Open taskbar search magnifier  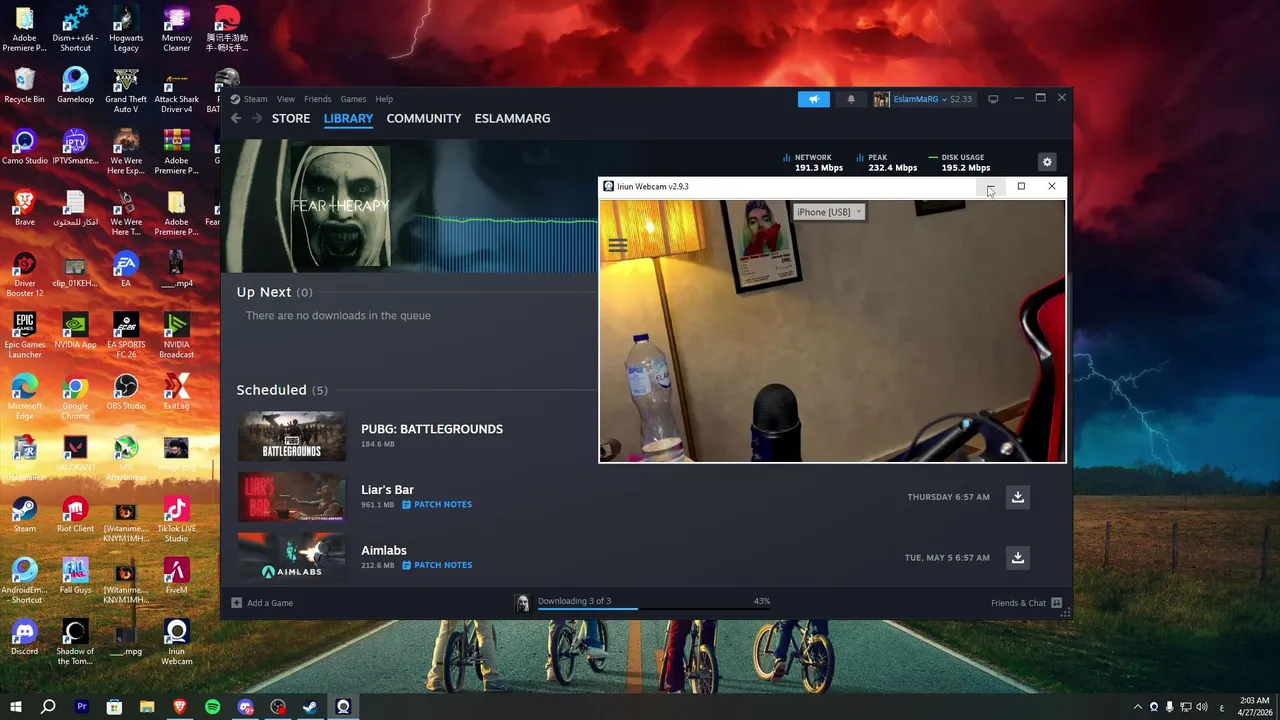pyautogui.click(x=48, y=707)
